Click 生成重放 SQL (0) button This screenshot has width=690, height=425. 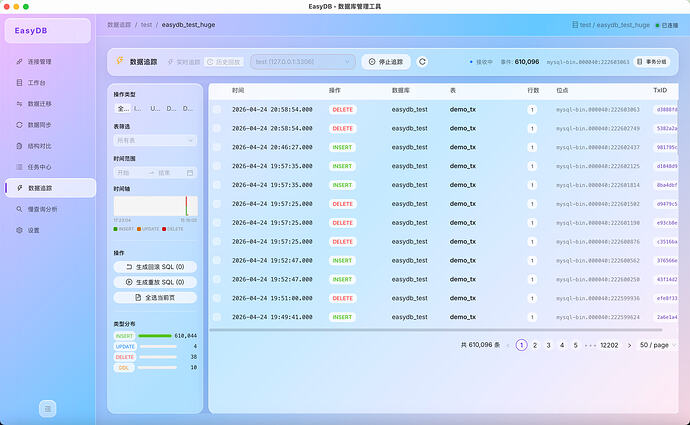tap(155, 282)
